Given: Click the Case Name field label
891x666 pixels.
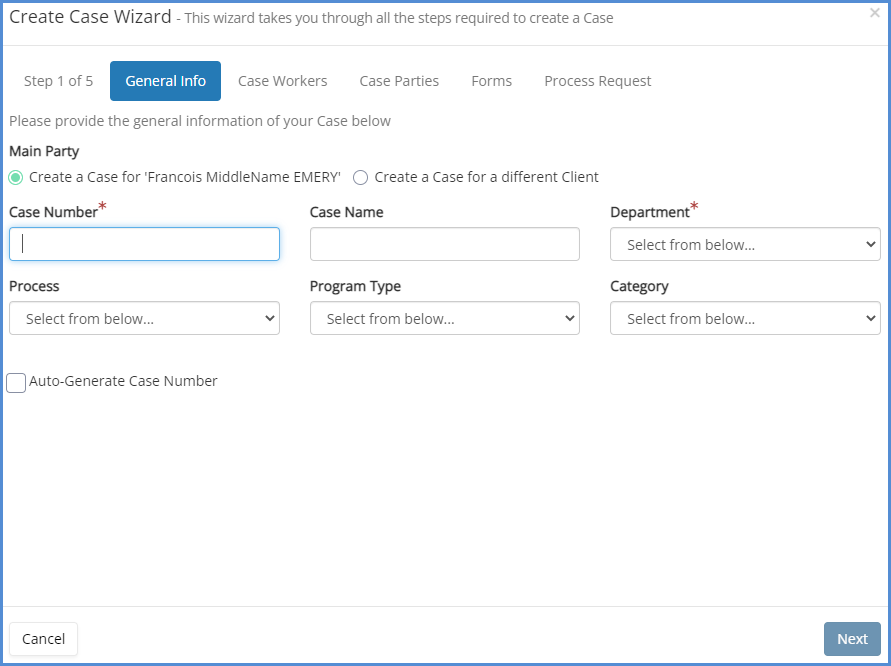Looking at the screenshot, I should (346, 212).
